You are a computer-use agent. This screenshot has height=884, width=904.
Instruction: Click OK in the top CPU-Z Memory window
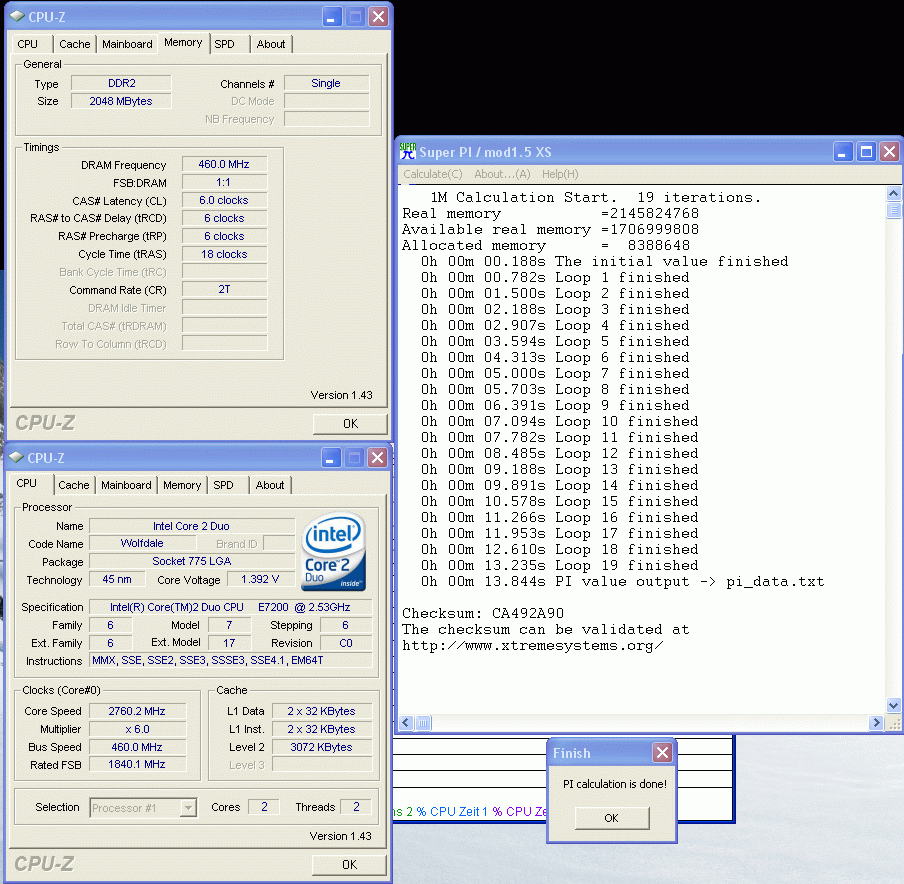click(x=350, y=424)
